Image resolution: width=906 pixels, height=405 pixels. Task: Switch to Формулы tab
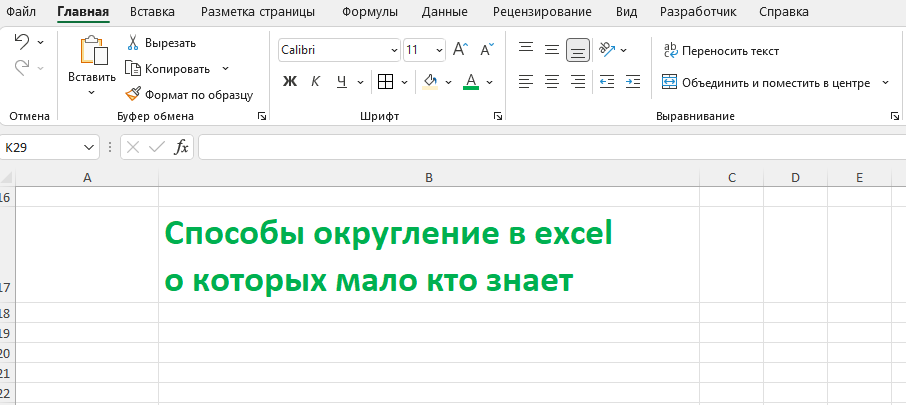tap(370, 12)
